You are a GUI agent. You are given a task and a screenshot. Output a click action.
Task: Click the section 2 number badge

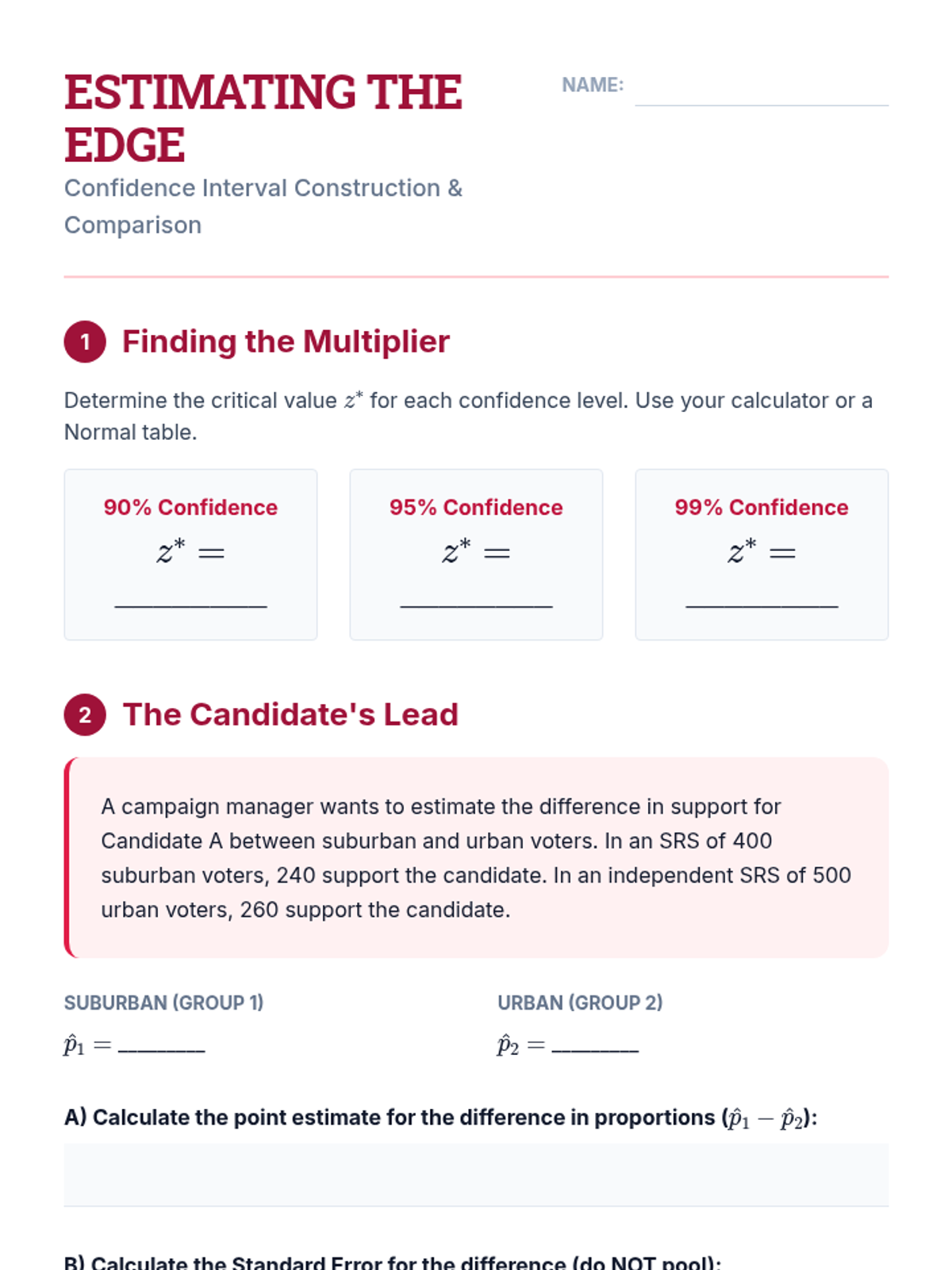point(85,715)
